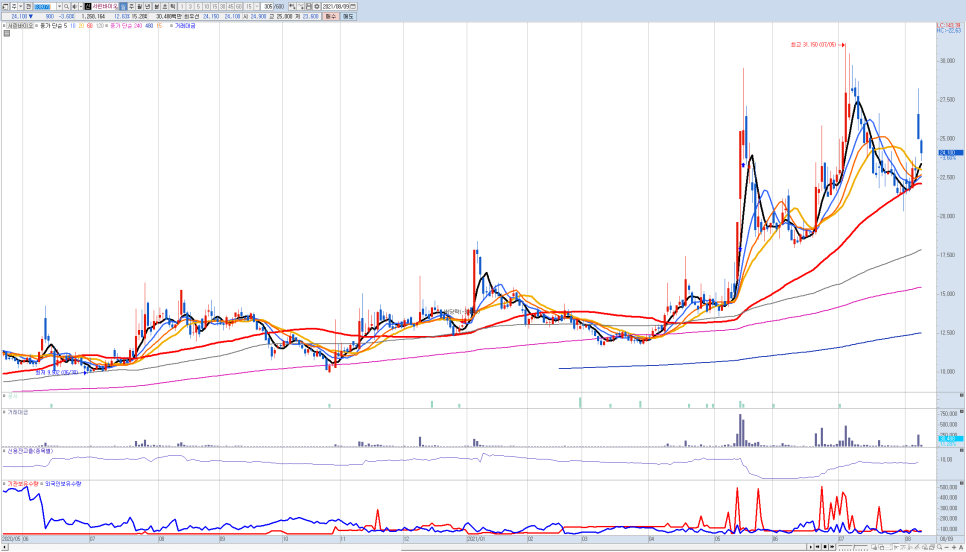Click the 기관보유수량 red legend label
This screenshot has width=966, height=552.
(x=24, y=484)
